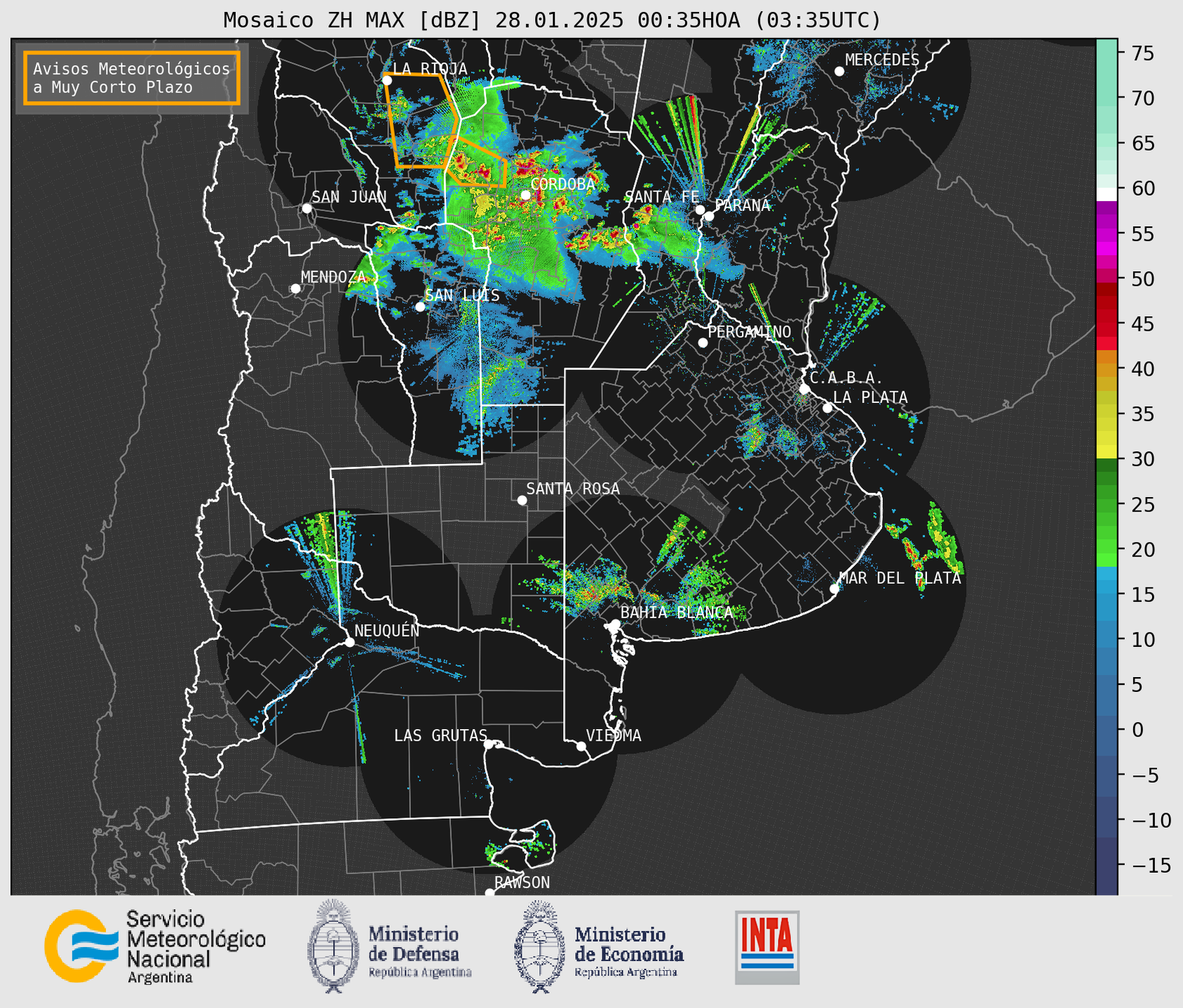Click the Rawson city marker dot

pyautogui.click(x=489, y=892)
